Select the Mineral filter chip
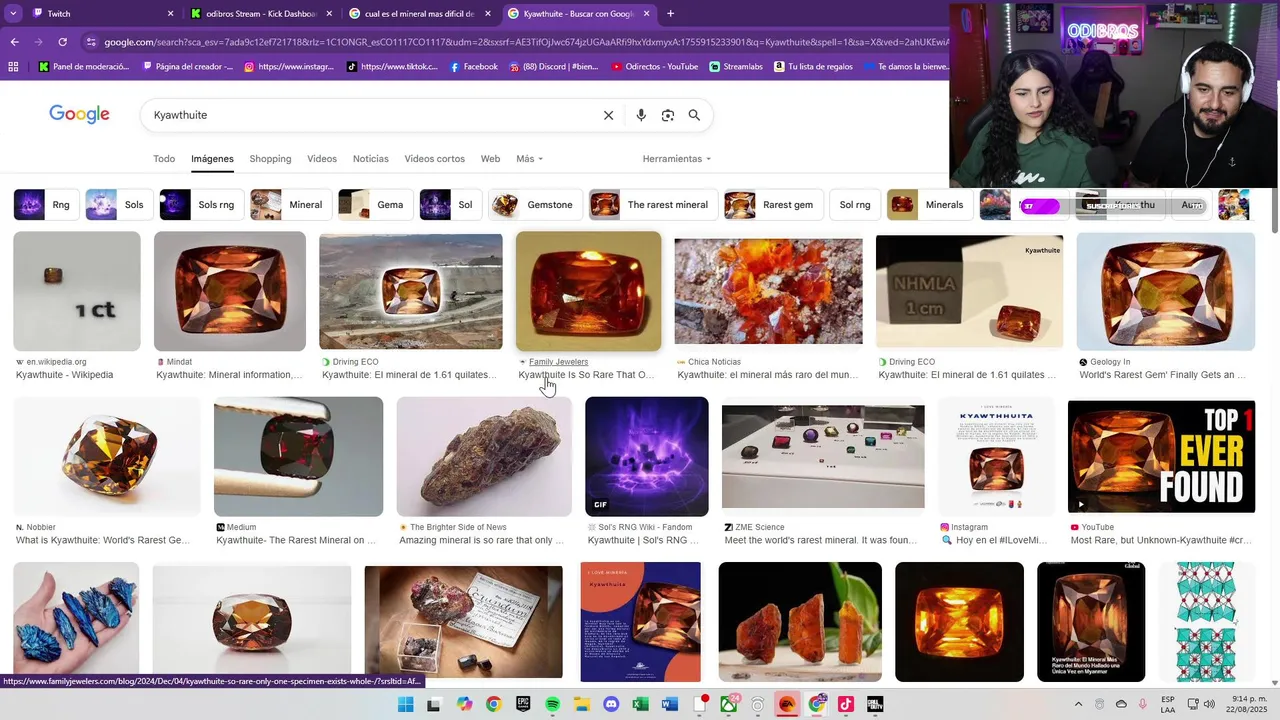 [291, 205]
